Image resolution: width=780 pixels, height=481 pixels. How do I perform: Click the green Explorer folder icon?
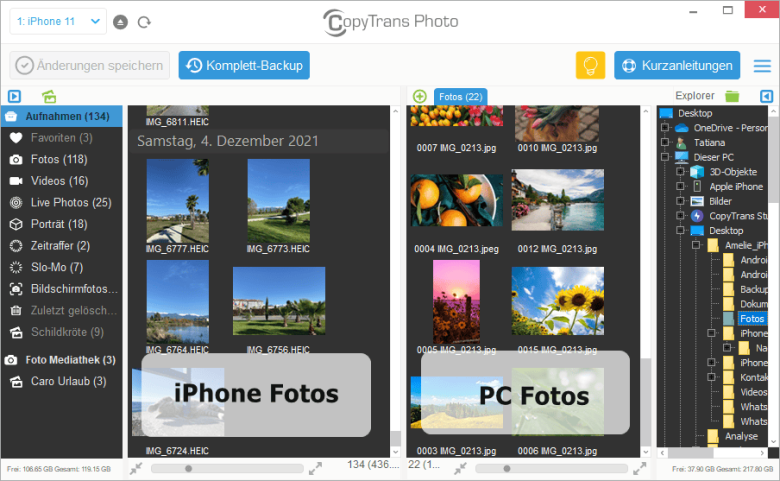click(x=732, y=96)
